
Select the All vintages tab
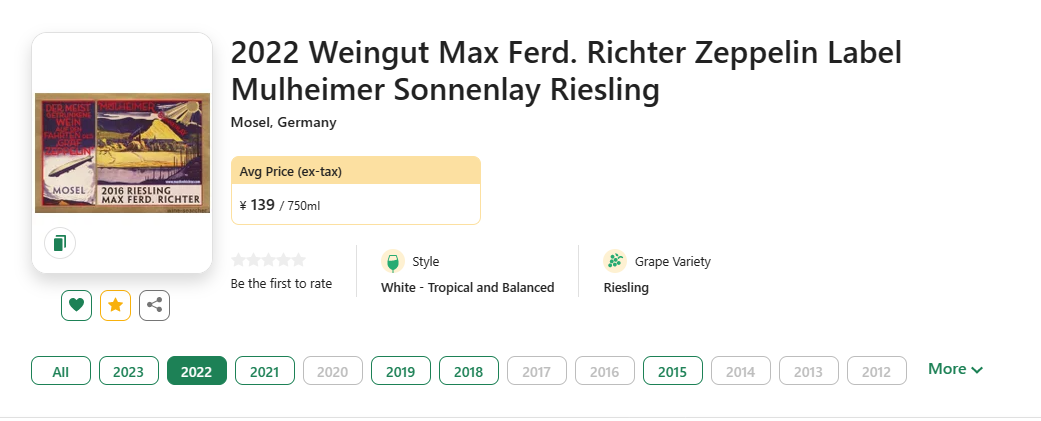[x=61, y=371]
